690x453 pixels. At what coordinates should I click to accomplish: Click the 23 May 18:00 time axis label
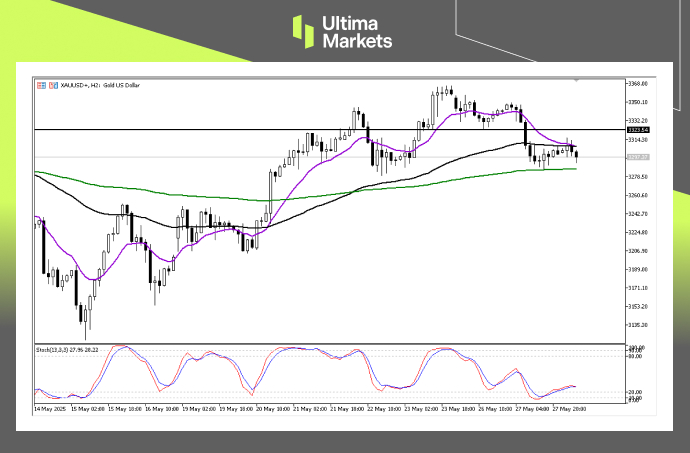point(458,409)
